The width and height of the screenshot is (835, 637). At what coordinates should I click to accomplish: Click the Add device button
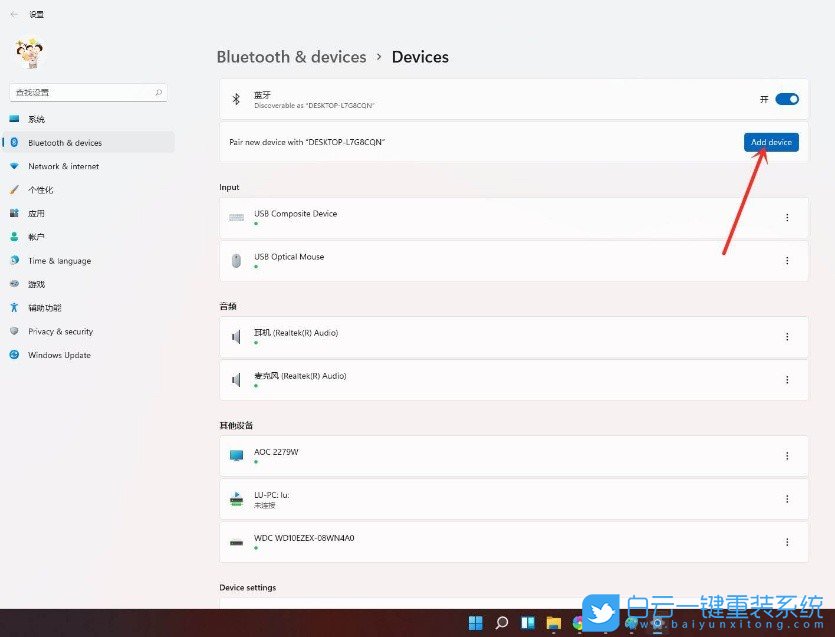pyautogui.click(x=771, y=142)
